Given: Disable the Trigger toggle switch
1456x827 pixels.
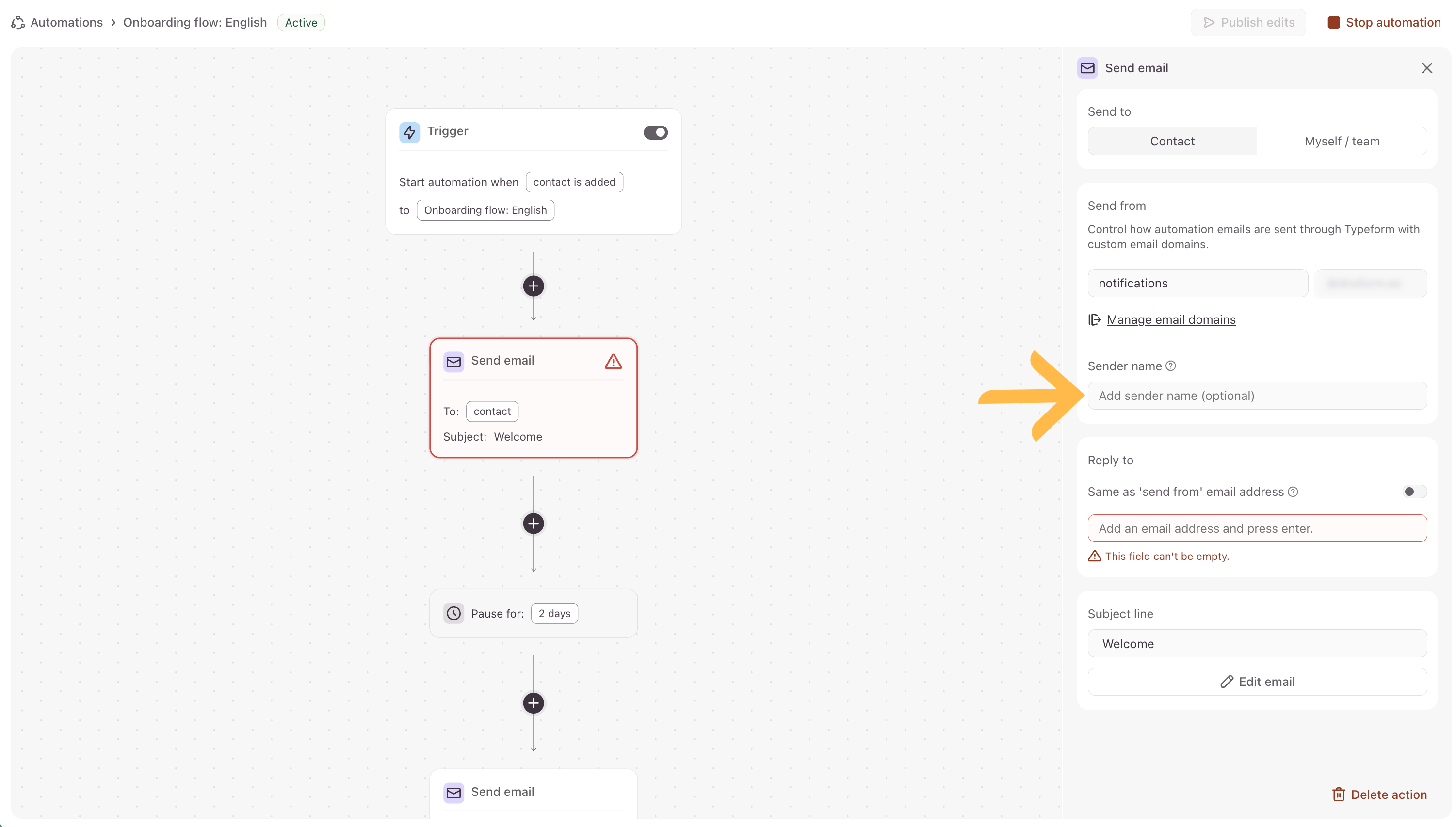Looking at the screenshot, I should (x=655, y=132).
